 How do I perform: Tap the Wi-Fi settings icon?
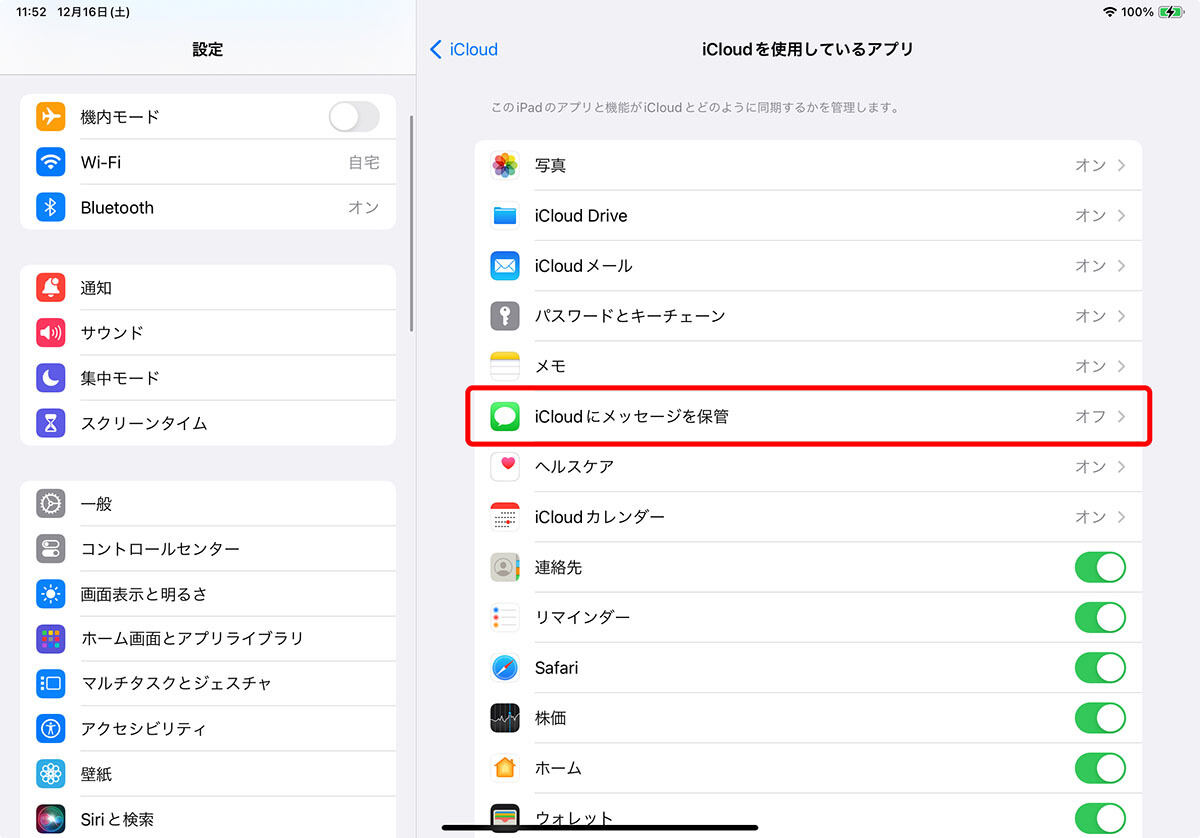click(51, 162)
